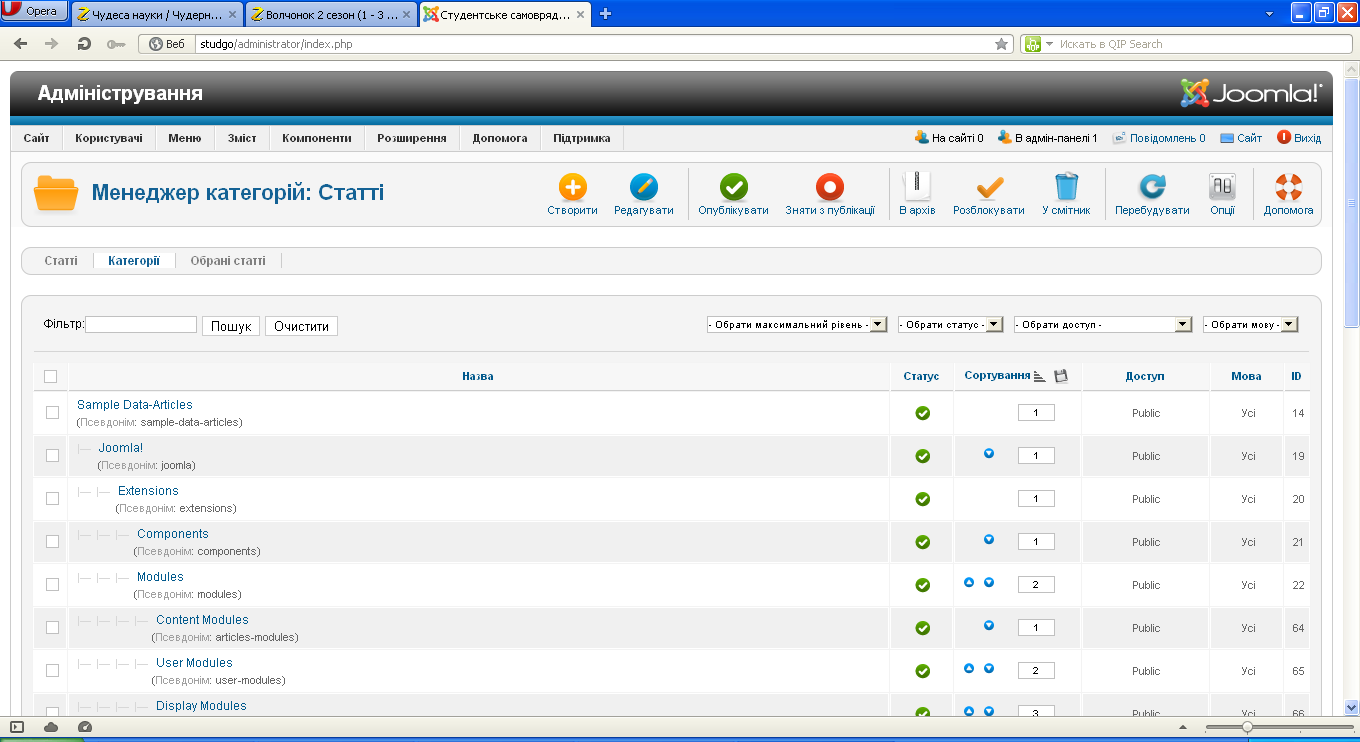Check the Components row checkbox

point(52,541)
